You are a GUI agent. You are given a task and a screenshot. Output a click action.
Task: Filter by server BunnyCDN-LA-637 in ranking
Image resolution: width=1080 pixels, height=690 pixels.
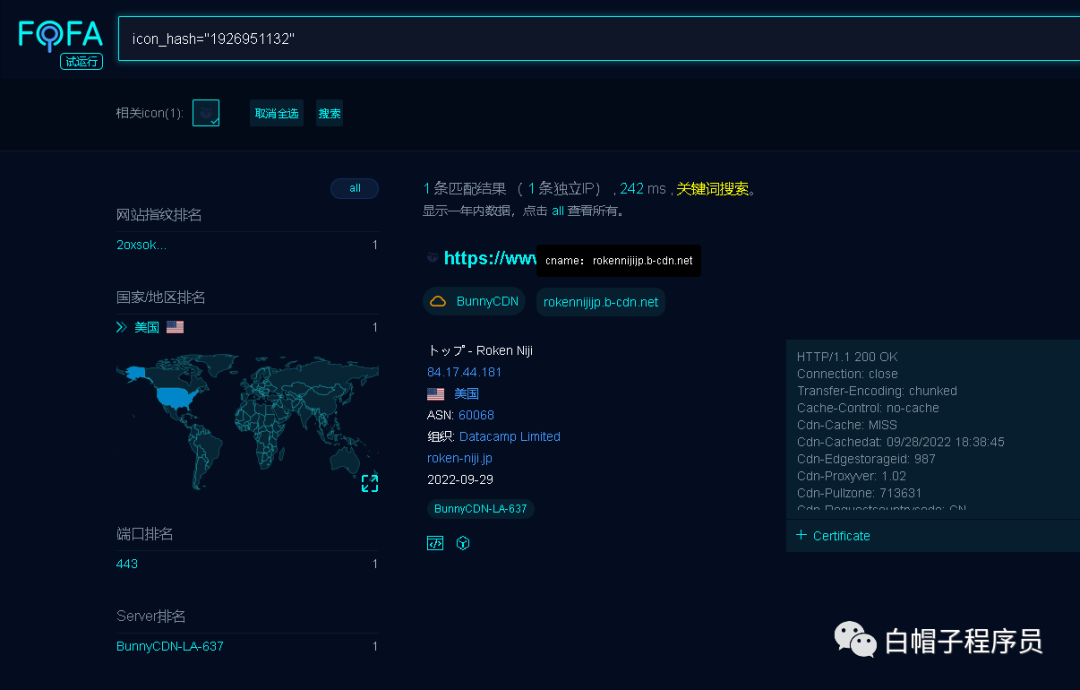(169, 646)
